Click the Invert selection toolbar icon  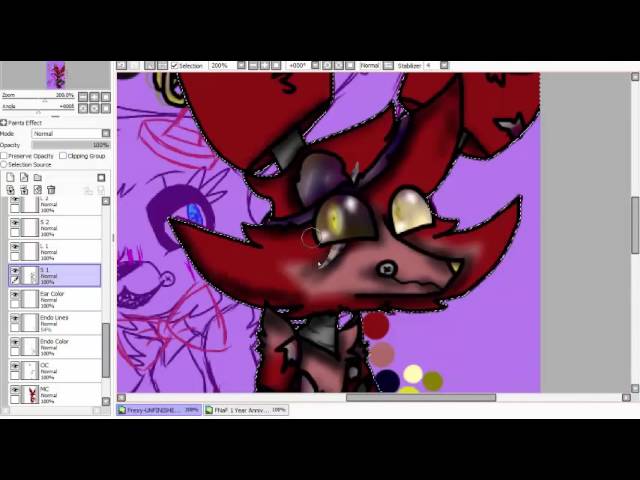162,65
